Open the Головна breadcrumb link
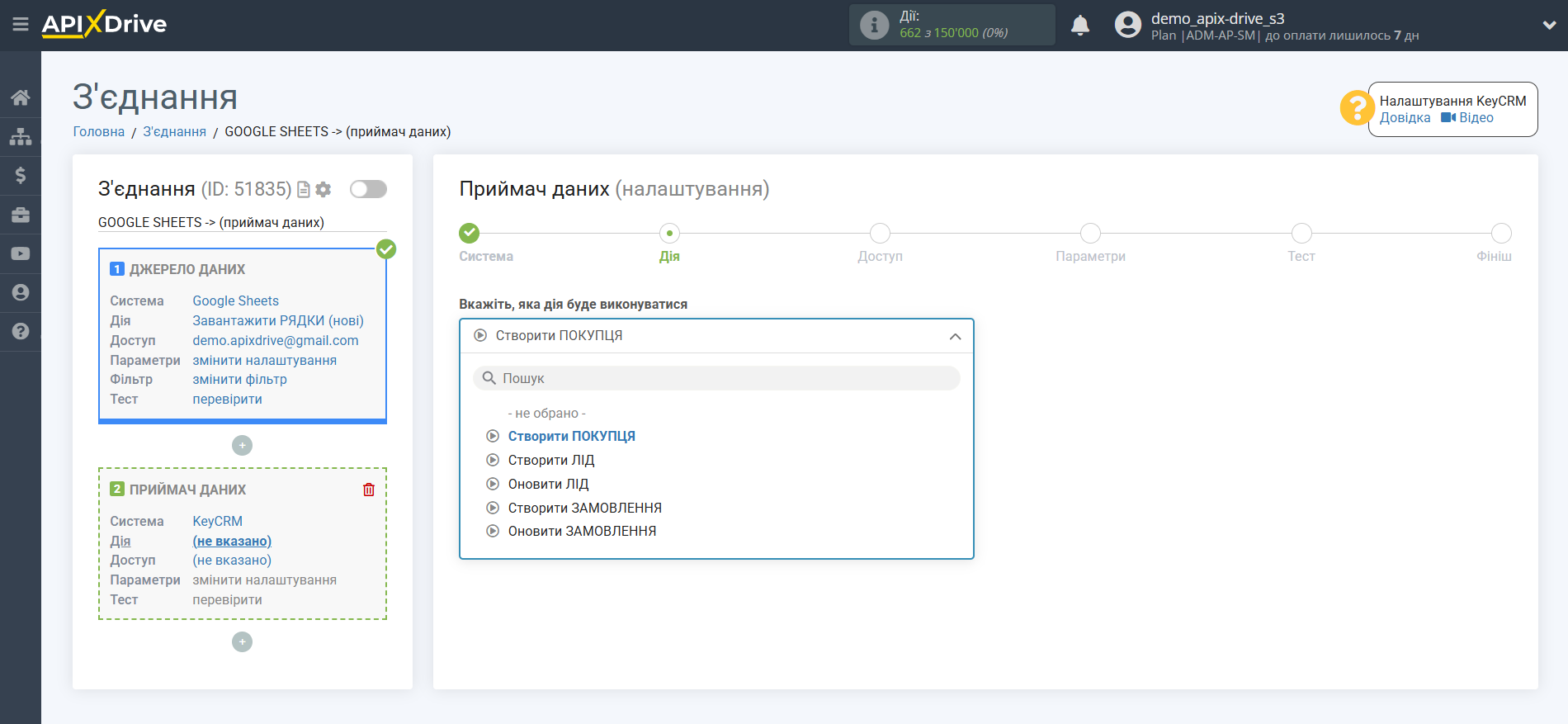 coord(99,131)
